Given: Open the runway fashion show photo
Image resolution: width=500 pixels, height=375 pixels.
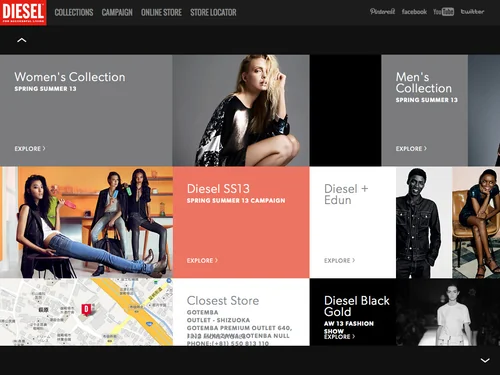Looking at the screenshot, I should [x=448, y=312].
